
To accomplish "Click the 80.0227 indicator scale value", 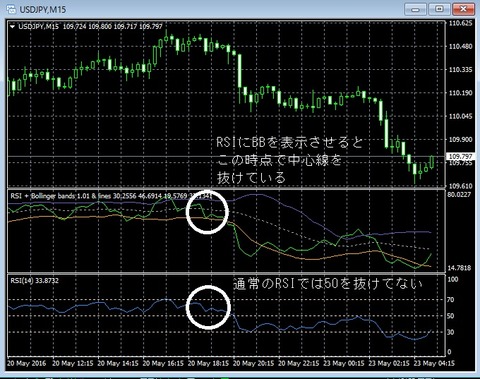I will click(460, 194).
